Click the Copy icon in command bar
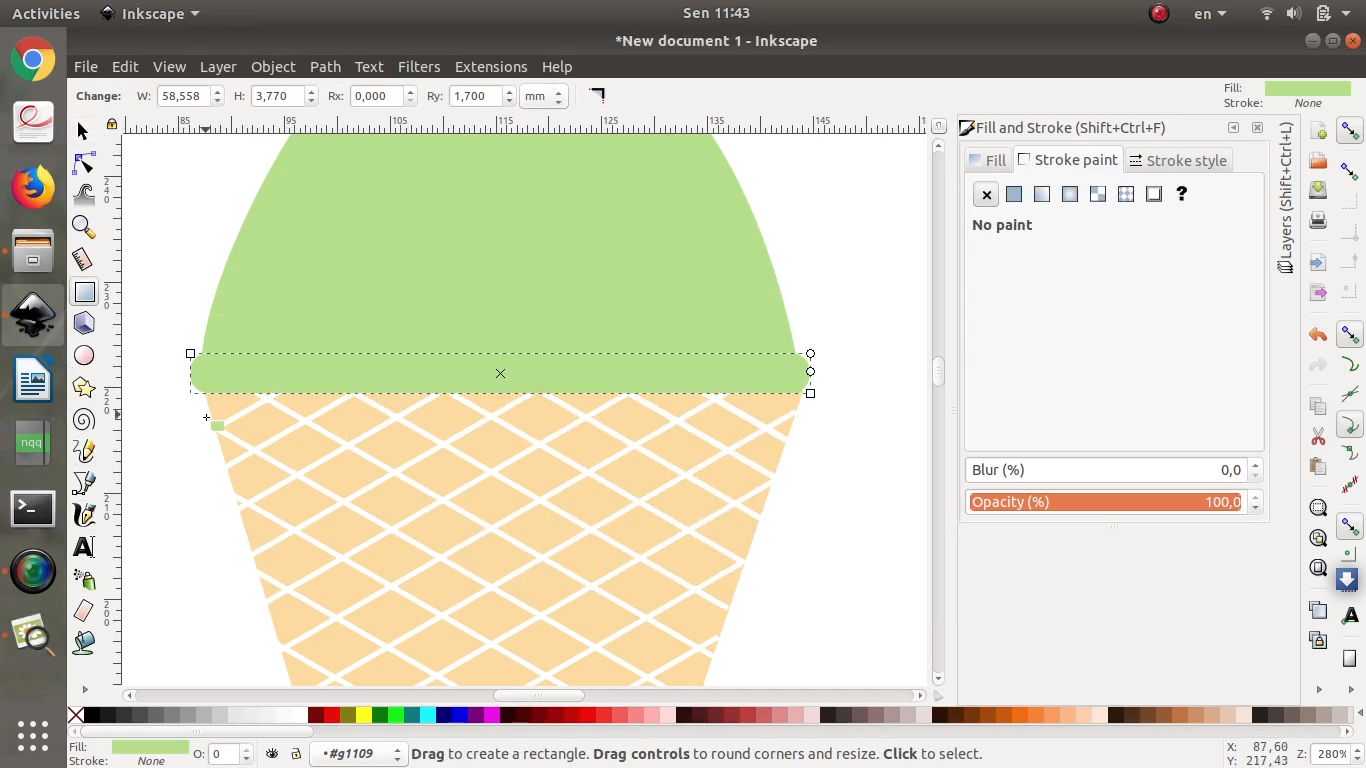The image size is (1366, 768). point(1318,406)
